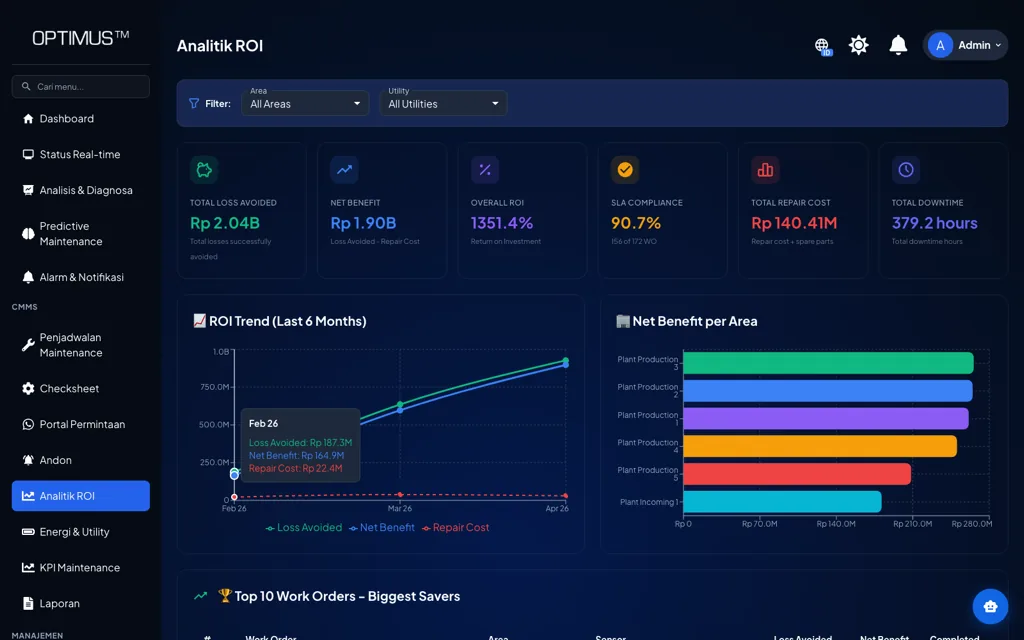Screen dimensions: 1024x640
Task: Open the Utility filter dropdown
Action: pyautogui.click(x=443, y=103)
